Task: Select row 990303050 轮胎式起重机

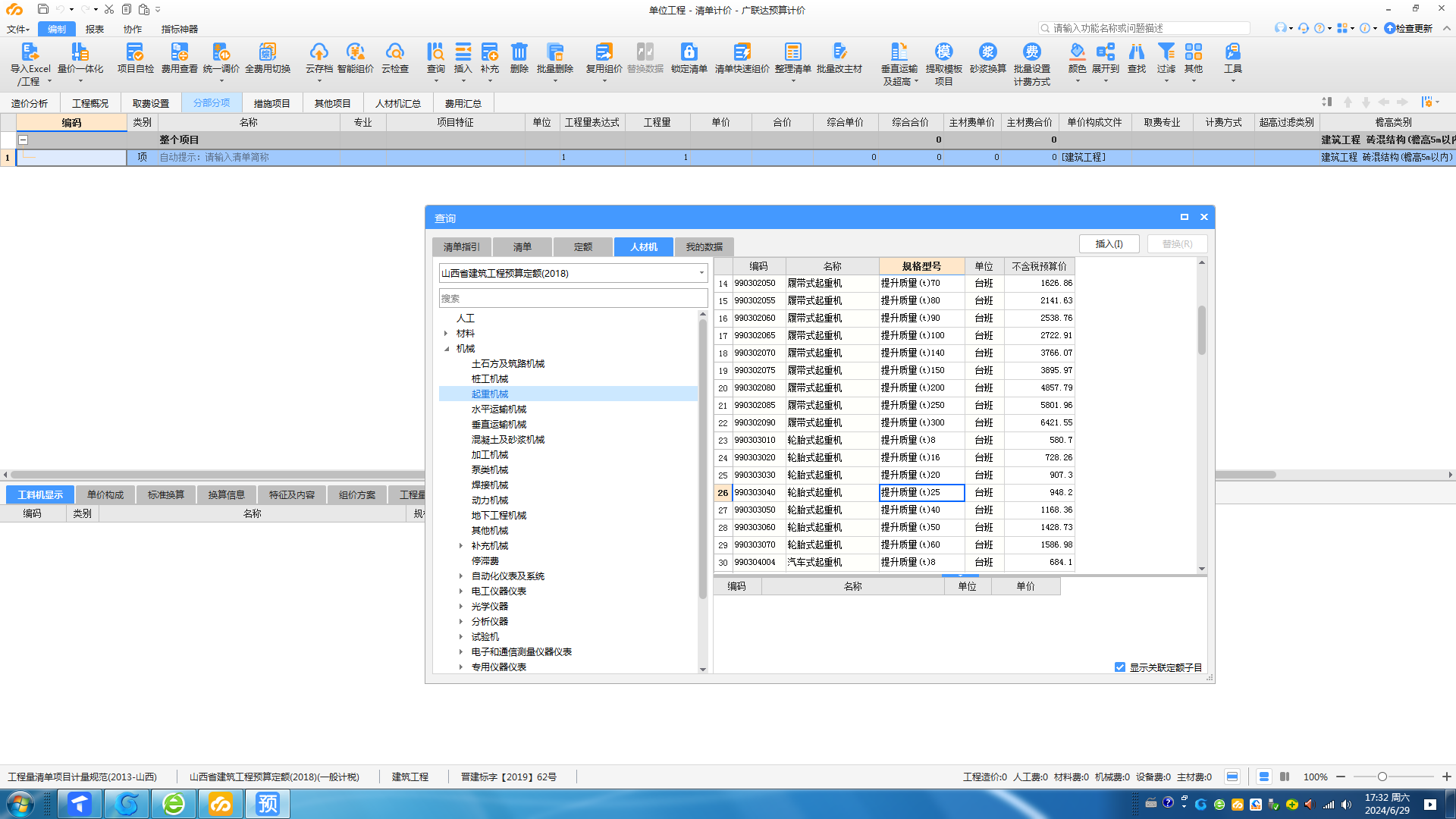Action: point(895,510)
